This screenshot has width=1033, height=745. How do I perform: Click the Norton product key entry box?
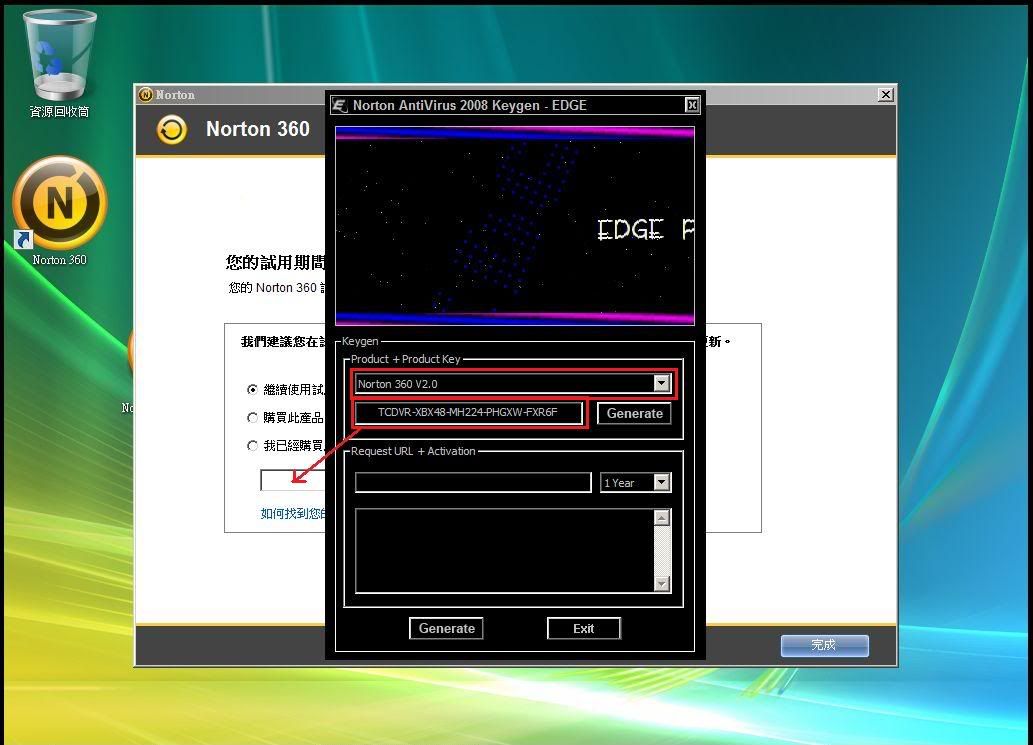coord(293,480)
